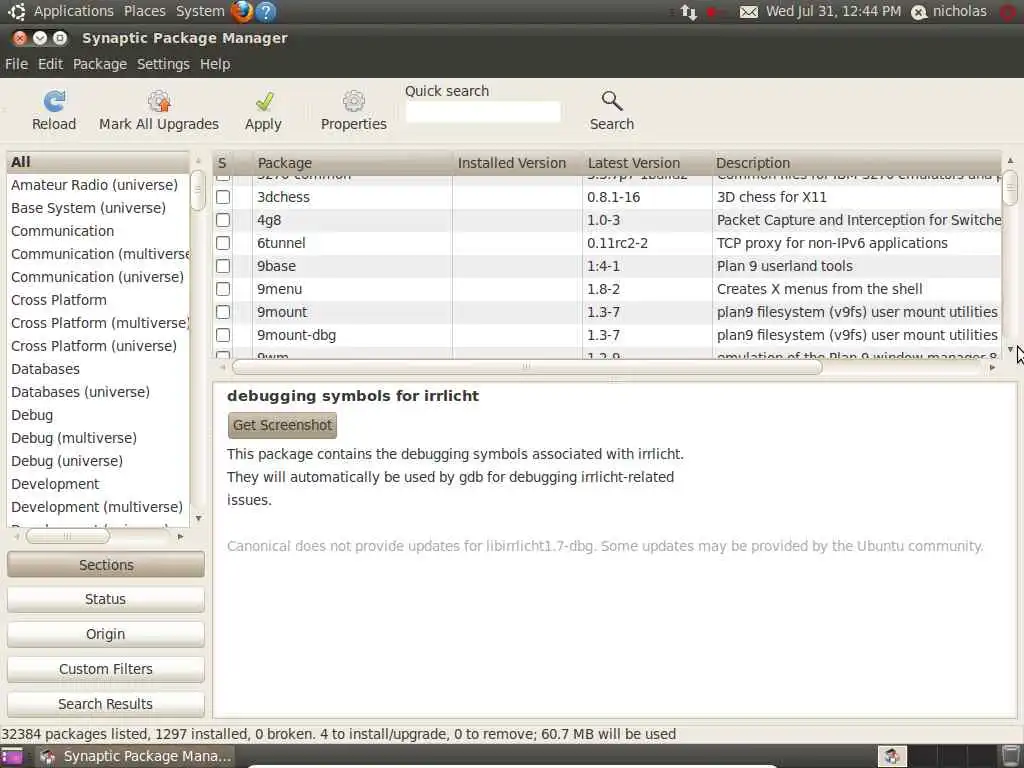Click the package list vertical scrollbar thumb
Viewport: 1024px width, 768px height.
1010,189
